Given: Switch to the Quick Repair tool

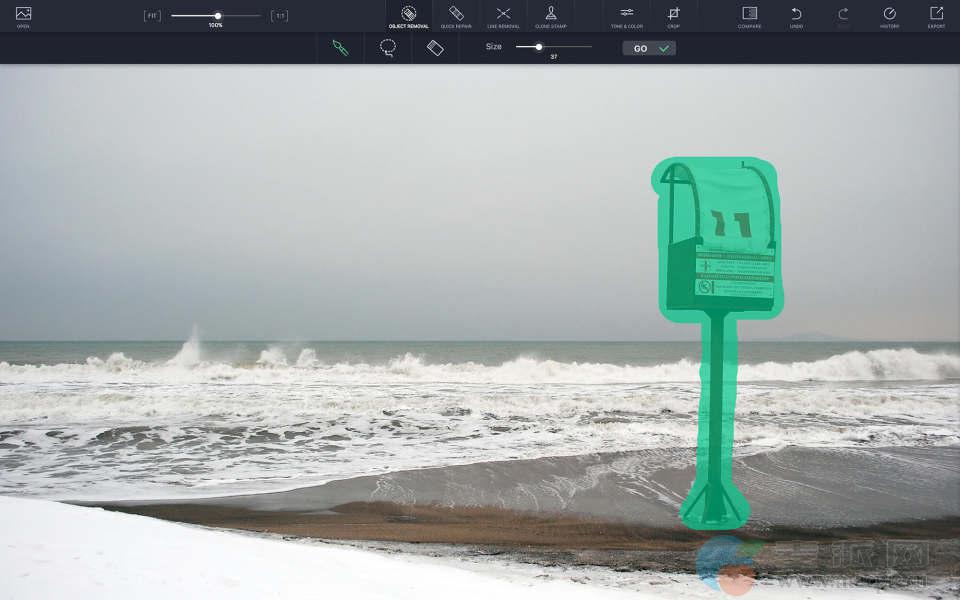Looking at the screenshot, I should (x=456, y=15).
